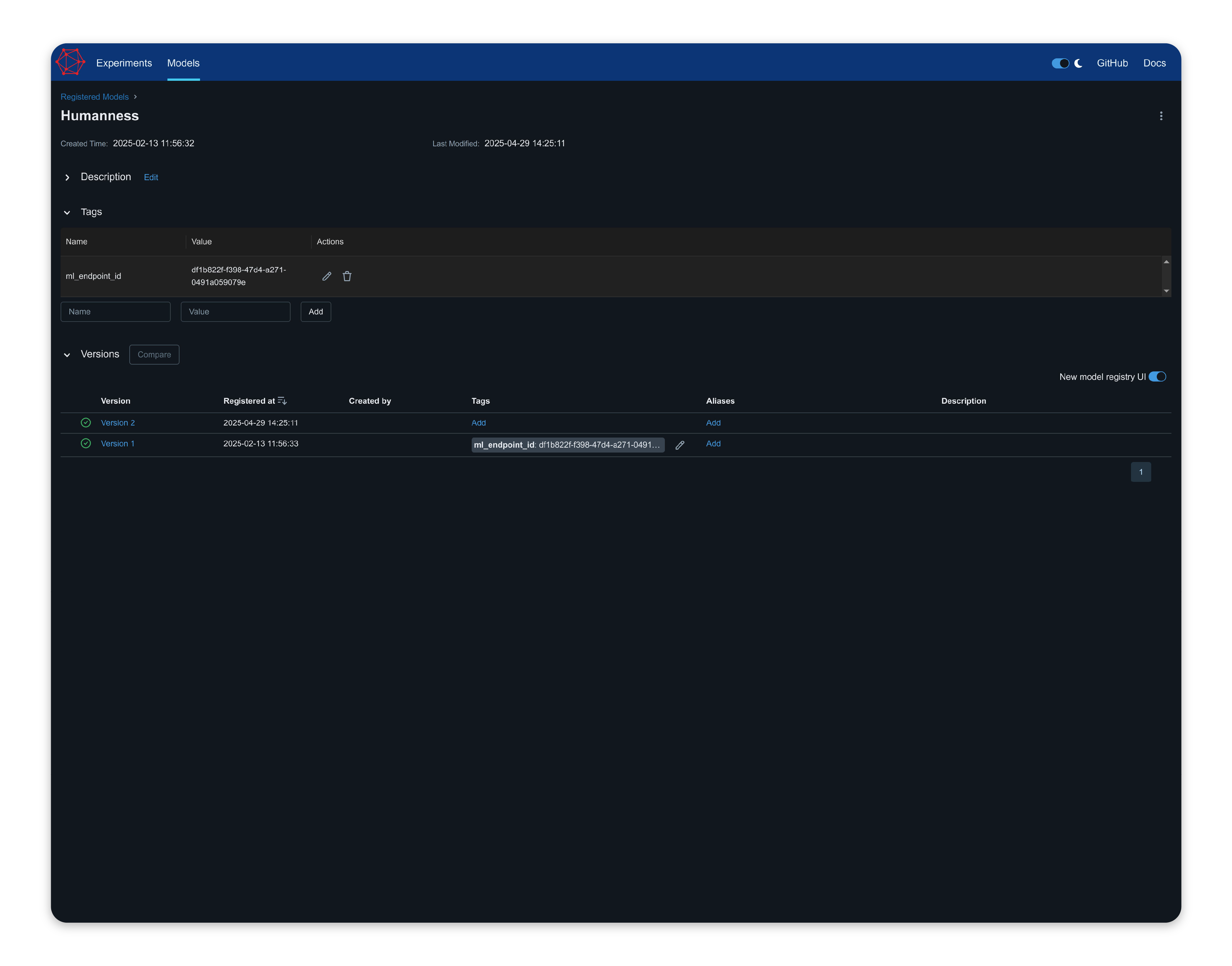Click Version 1 registered date 2025-02-13 11:56:33
Image resolution: width=1232 pixels, height=966 pixels.
click(261, 443)
